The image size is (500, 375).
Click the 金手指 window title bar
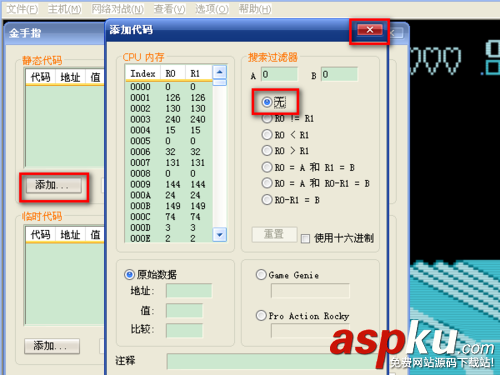55,33
